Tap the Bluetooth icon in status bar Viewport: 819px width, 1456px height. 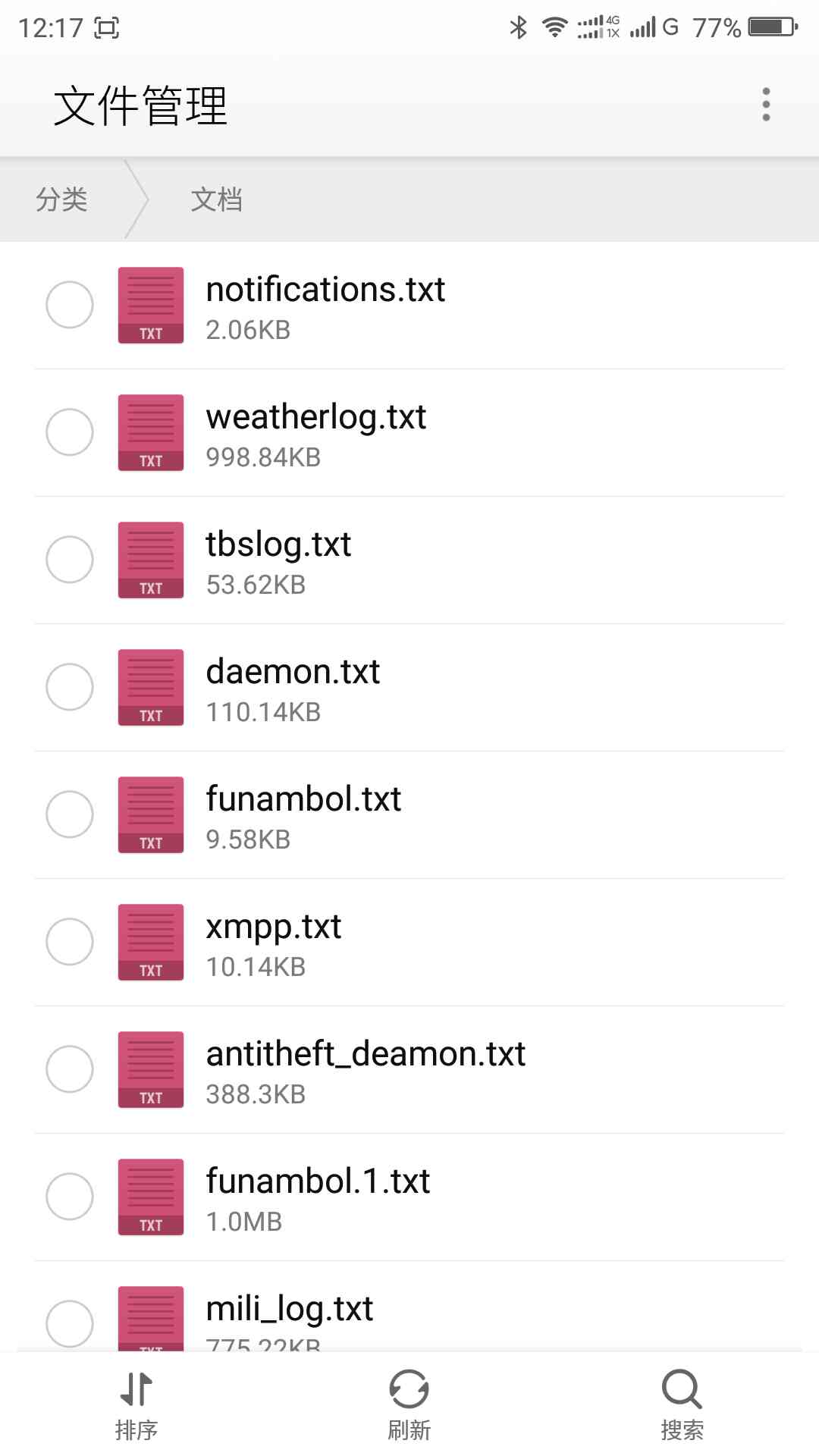click(519, 28)
